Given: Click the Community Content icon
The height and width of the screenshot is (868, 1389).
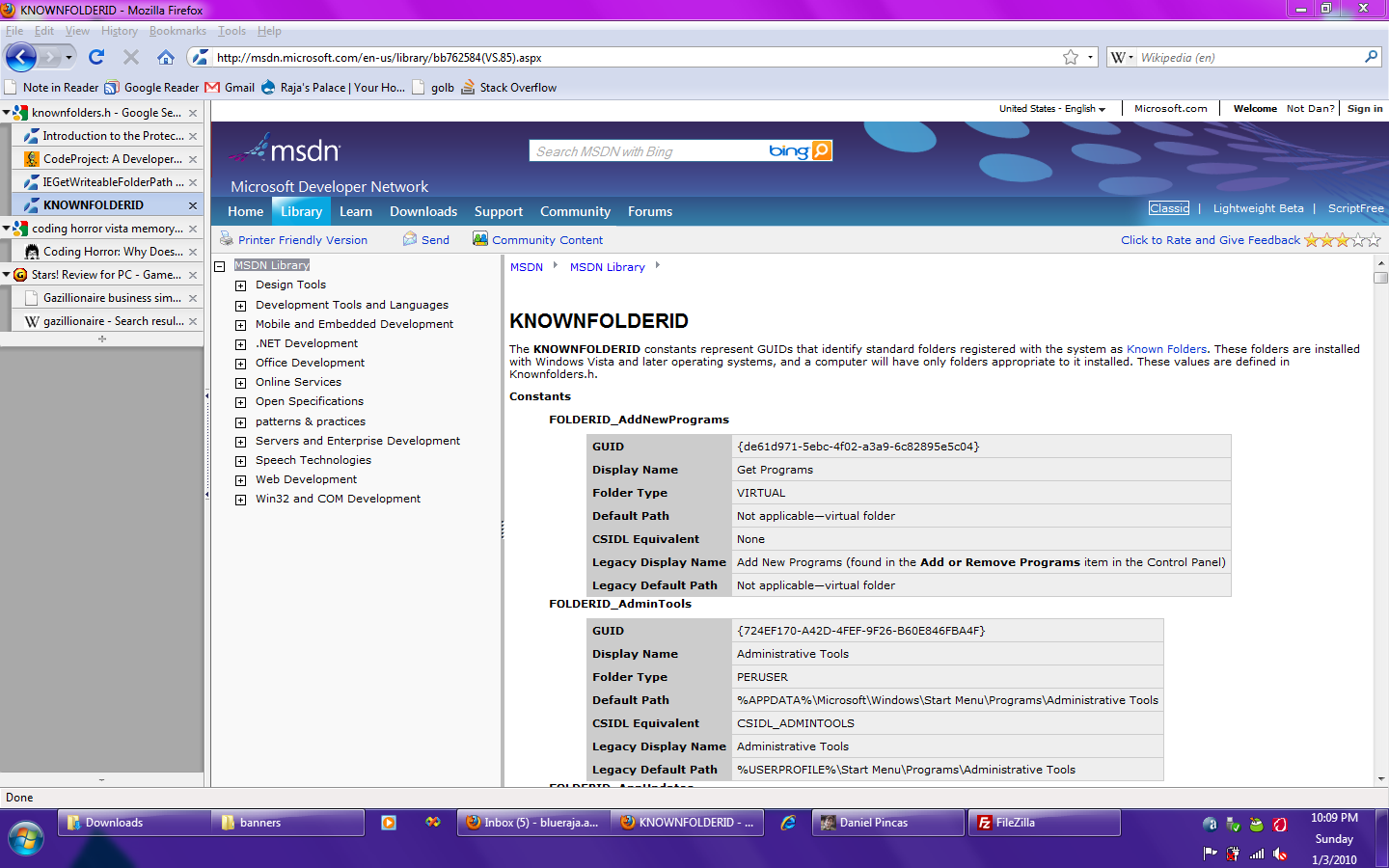Looking at the screenshot, I should coord(480,238).
